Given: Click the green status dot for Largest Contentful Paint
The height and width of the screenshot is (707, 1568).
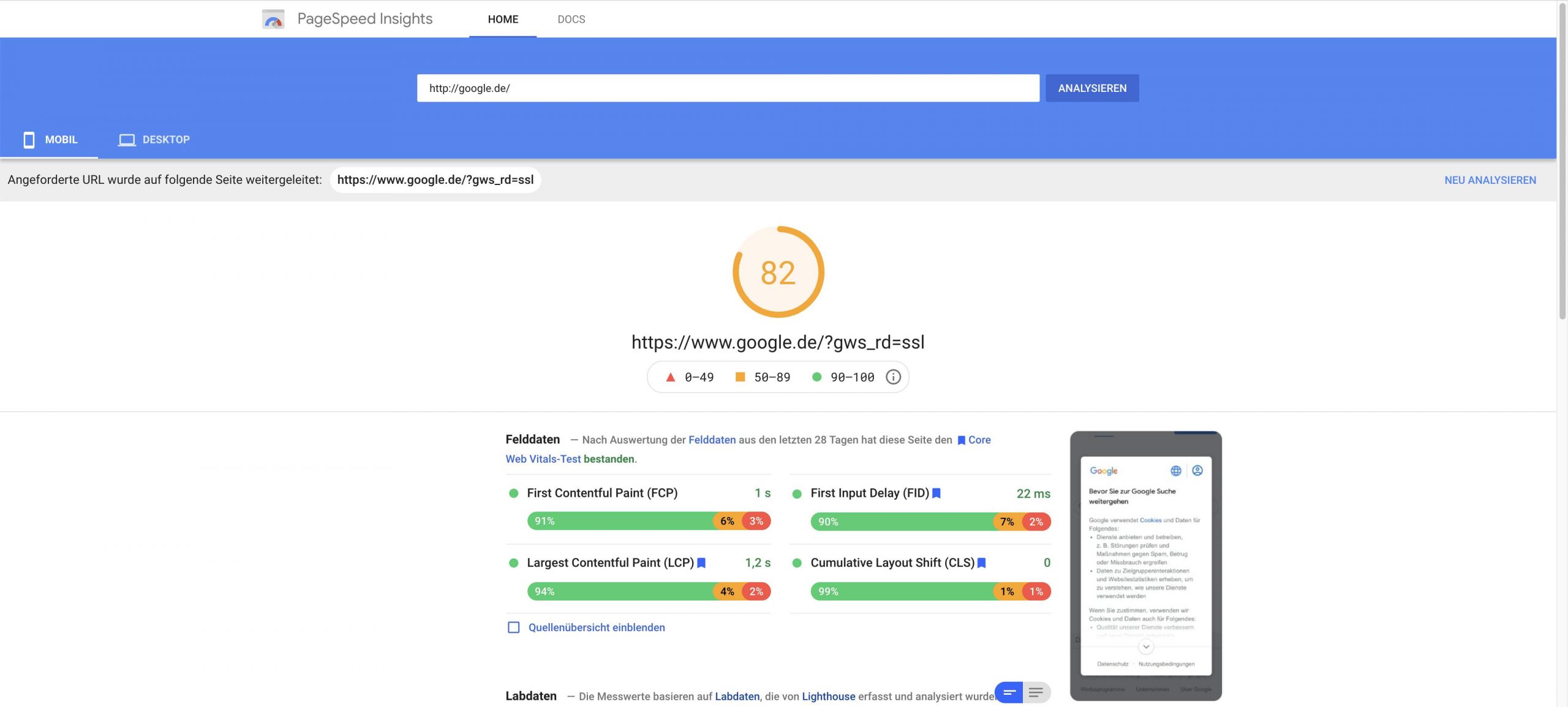Looking at the screenshot, I should click(x=513, y=562).
